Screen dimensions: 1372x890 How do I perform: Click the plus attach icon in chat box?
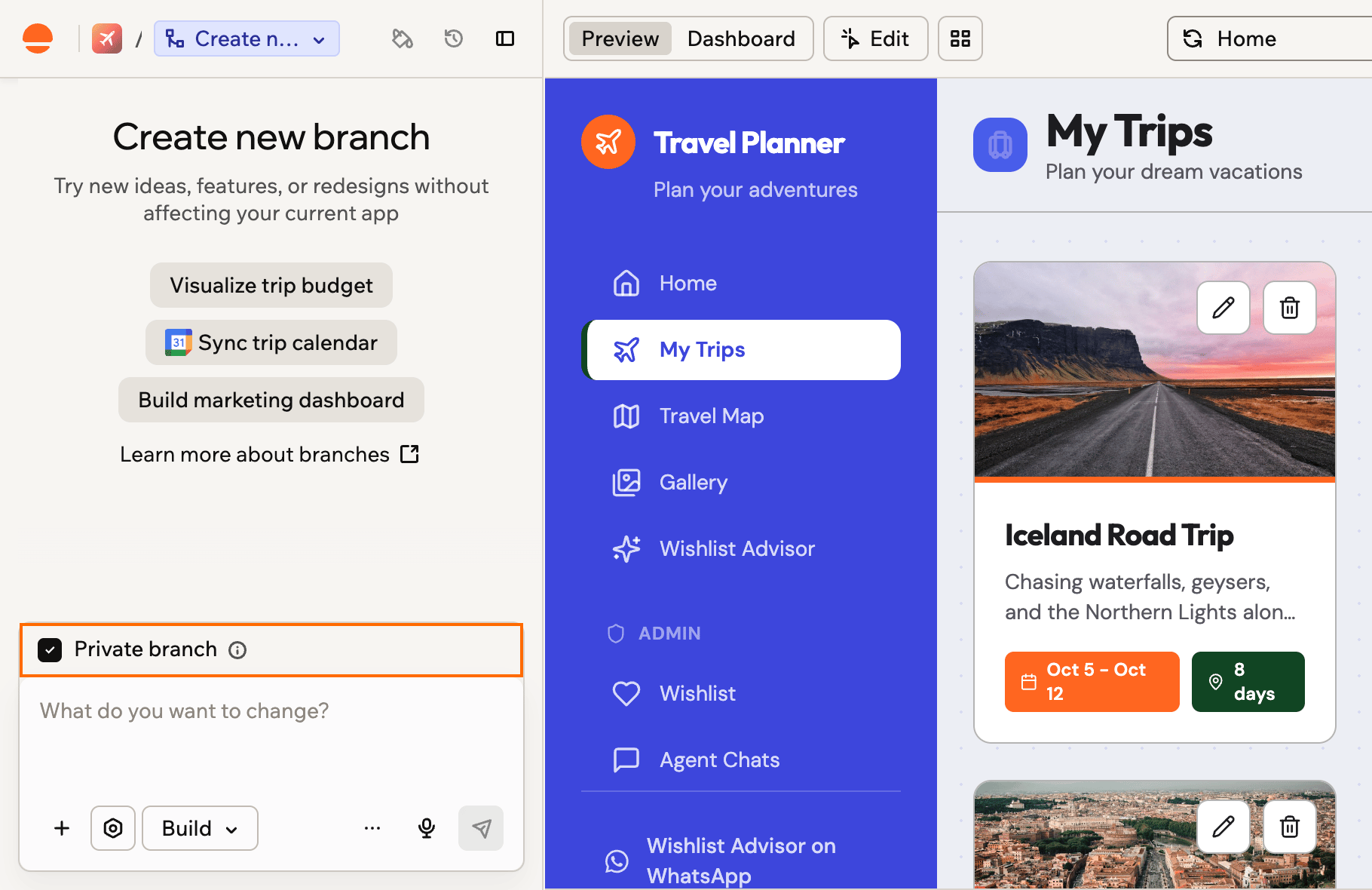point(62,828)
